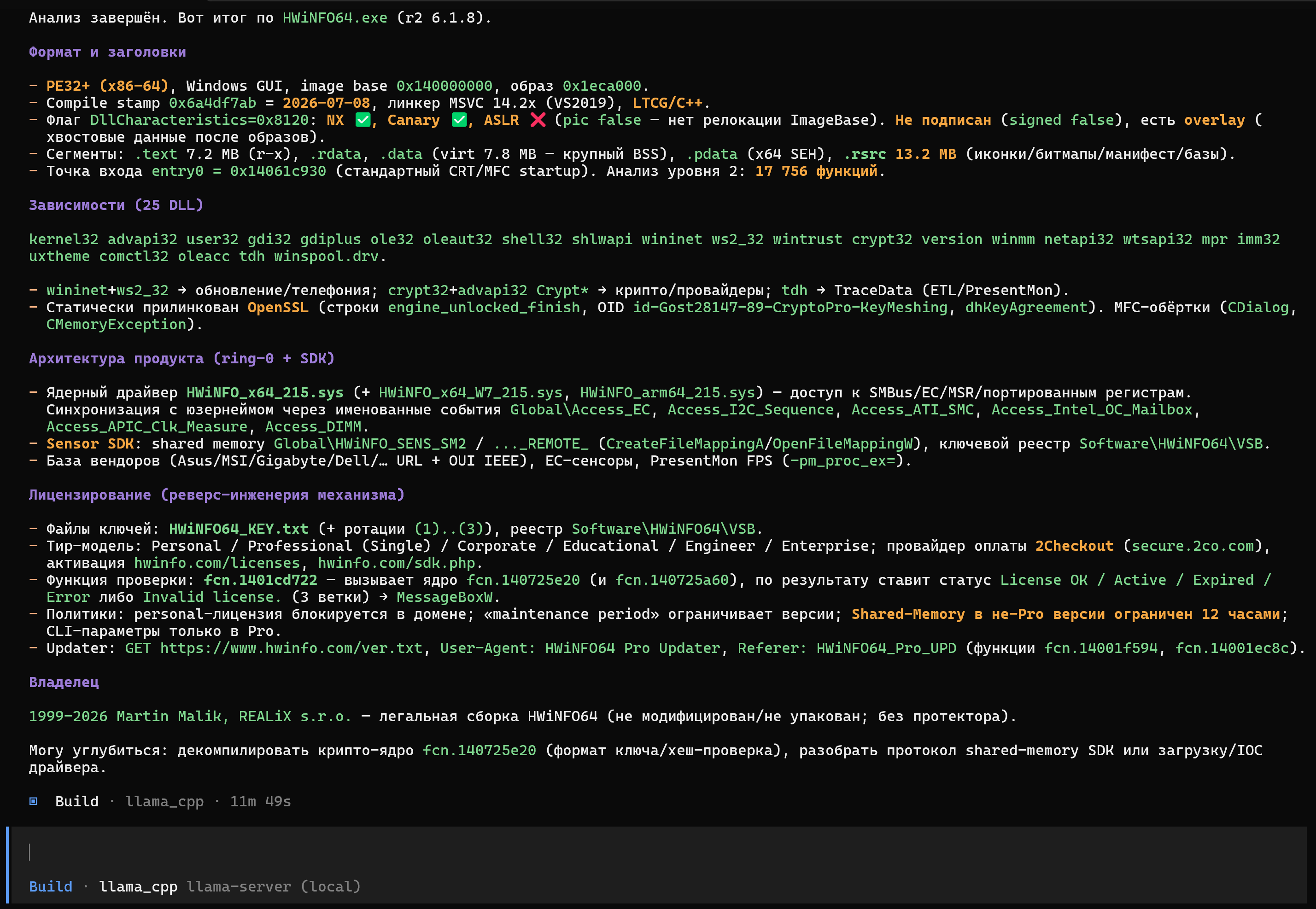Click the 'CMemoryException' text
1316x909 pixels.
116,324
